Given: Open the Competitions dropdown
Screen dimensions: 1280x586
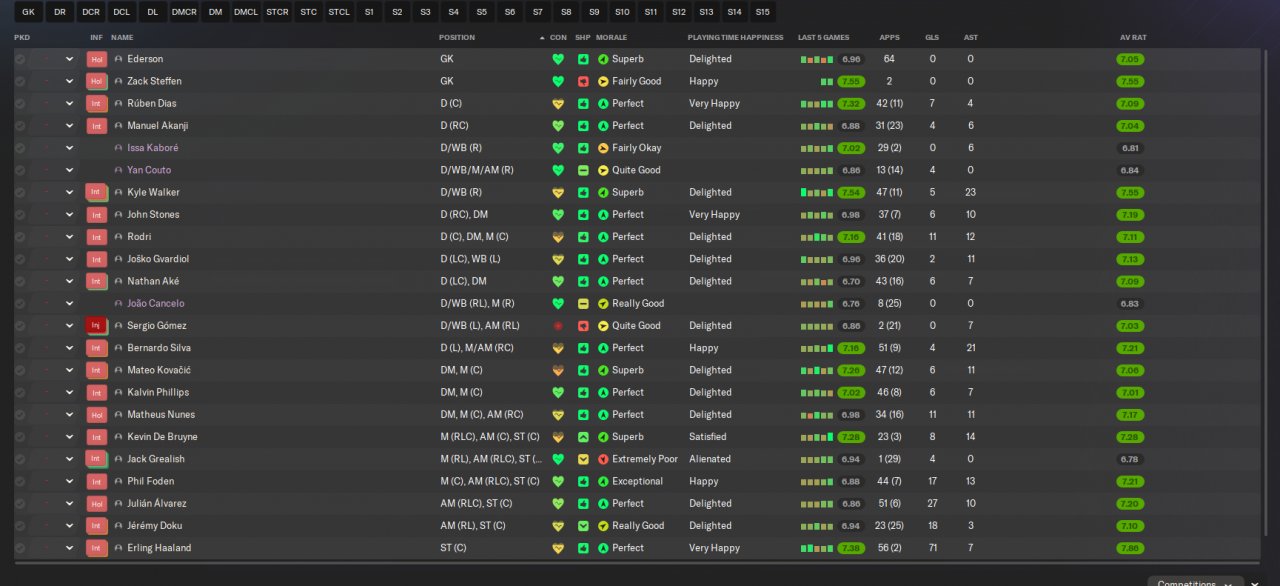Looking at the screenshot, I should [1195, 582].
